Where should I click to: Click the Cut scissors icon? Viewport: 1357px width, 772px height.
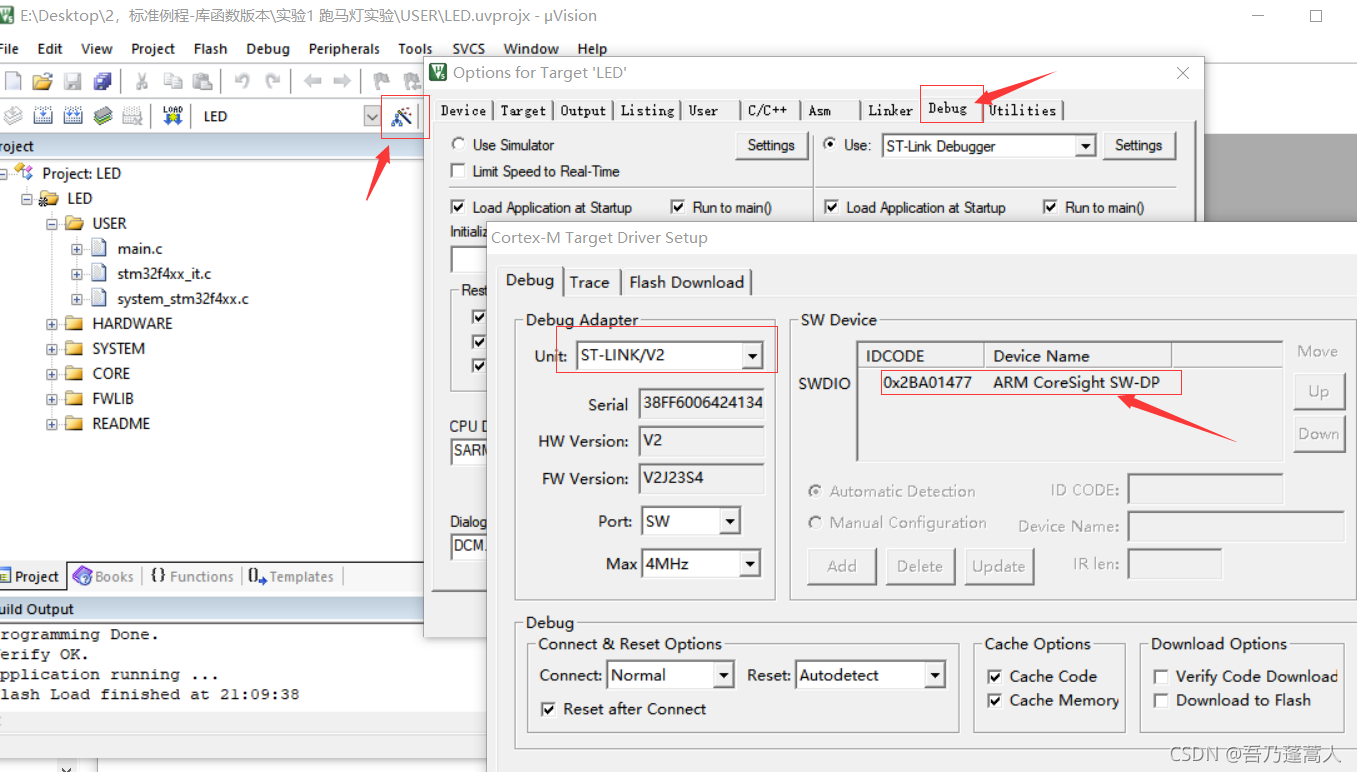142,81
